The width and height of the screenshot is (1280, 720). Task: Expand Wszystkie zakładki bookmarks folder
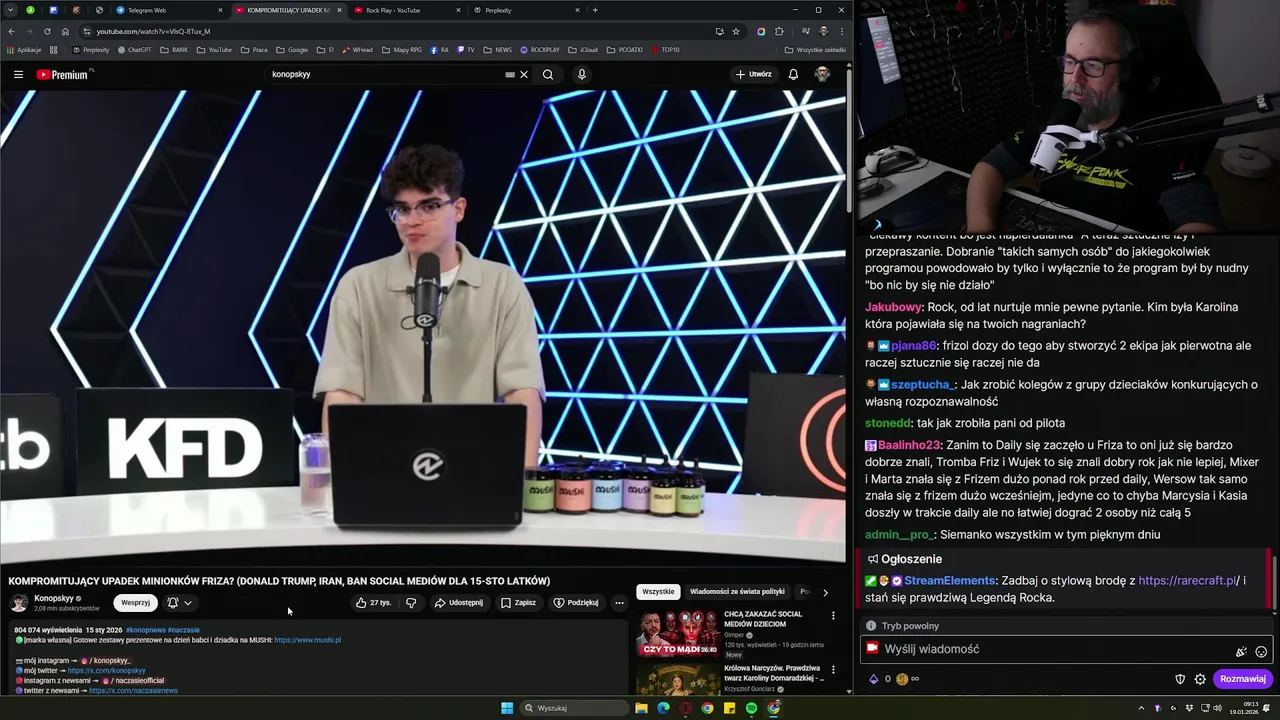click(815, 49)
